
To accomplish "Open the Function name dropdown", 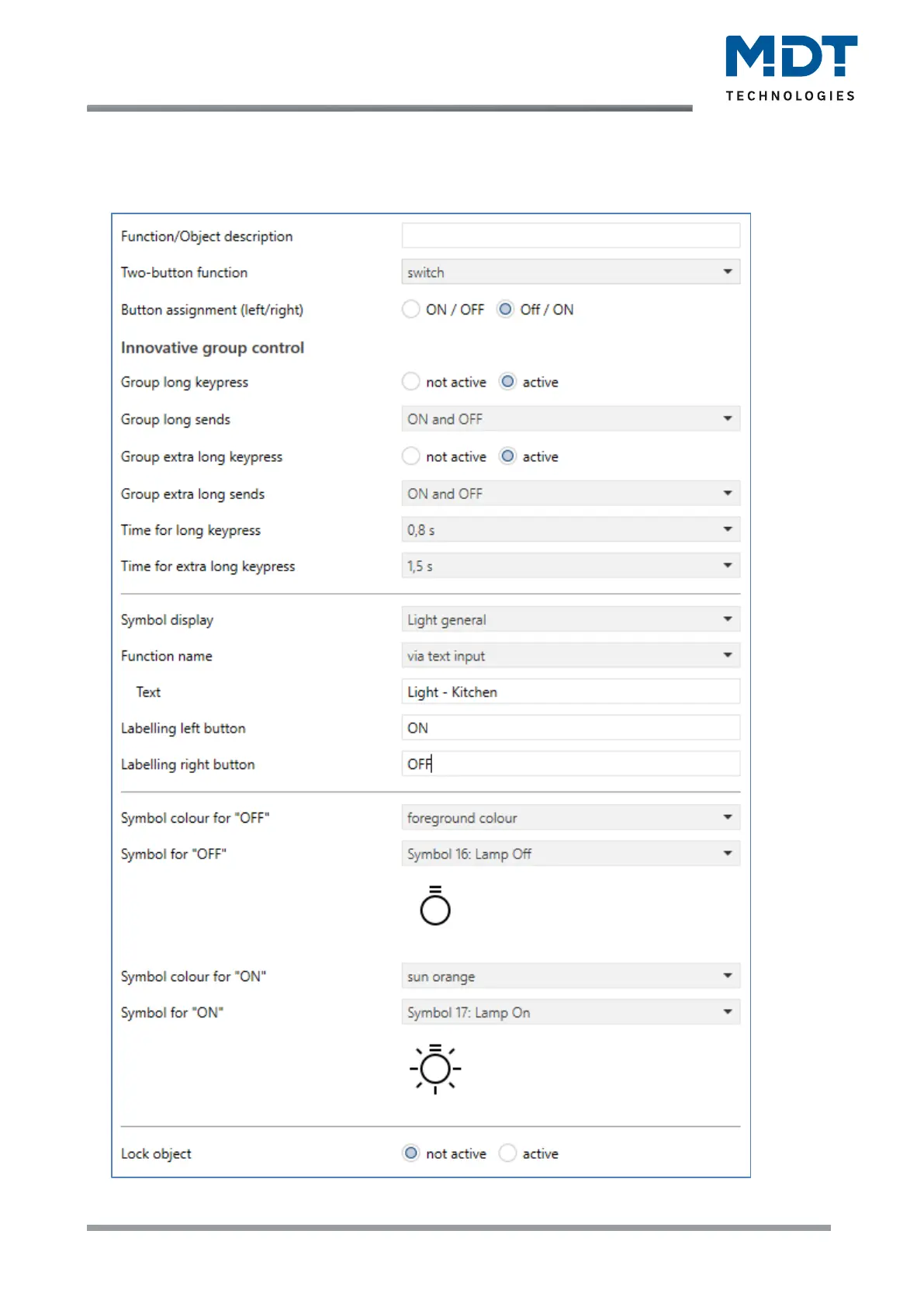I will point(570,656).
